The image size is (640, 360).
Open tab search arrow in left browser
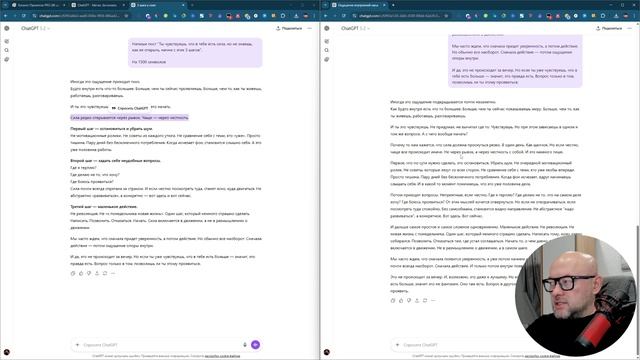coord(5,5)
